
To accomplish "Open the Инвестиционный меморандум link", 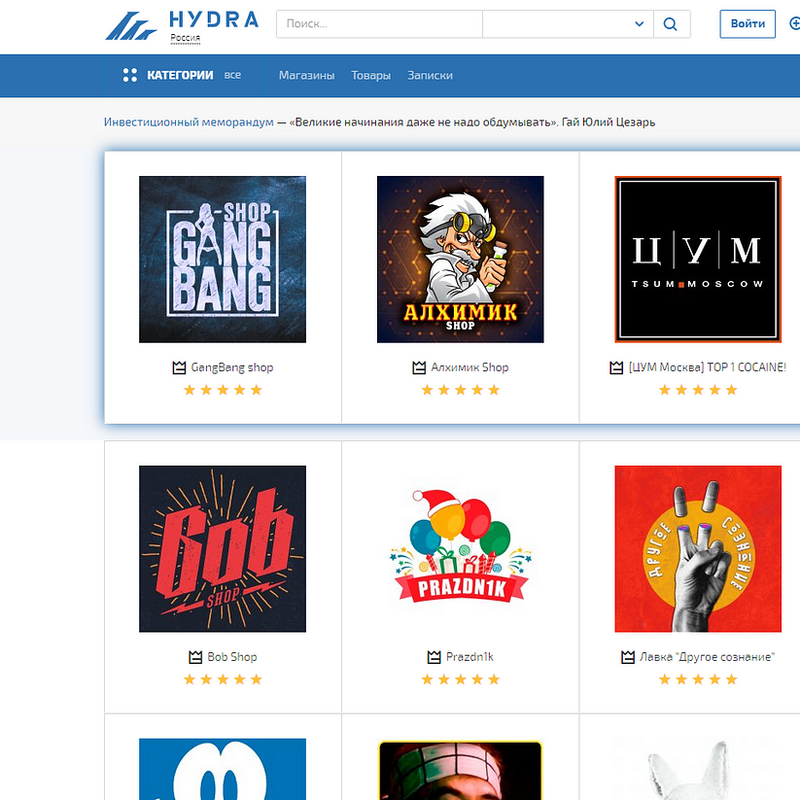I will (188, 122).
